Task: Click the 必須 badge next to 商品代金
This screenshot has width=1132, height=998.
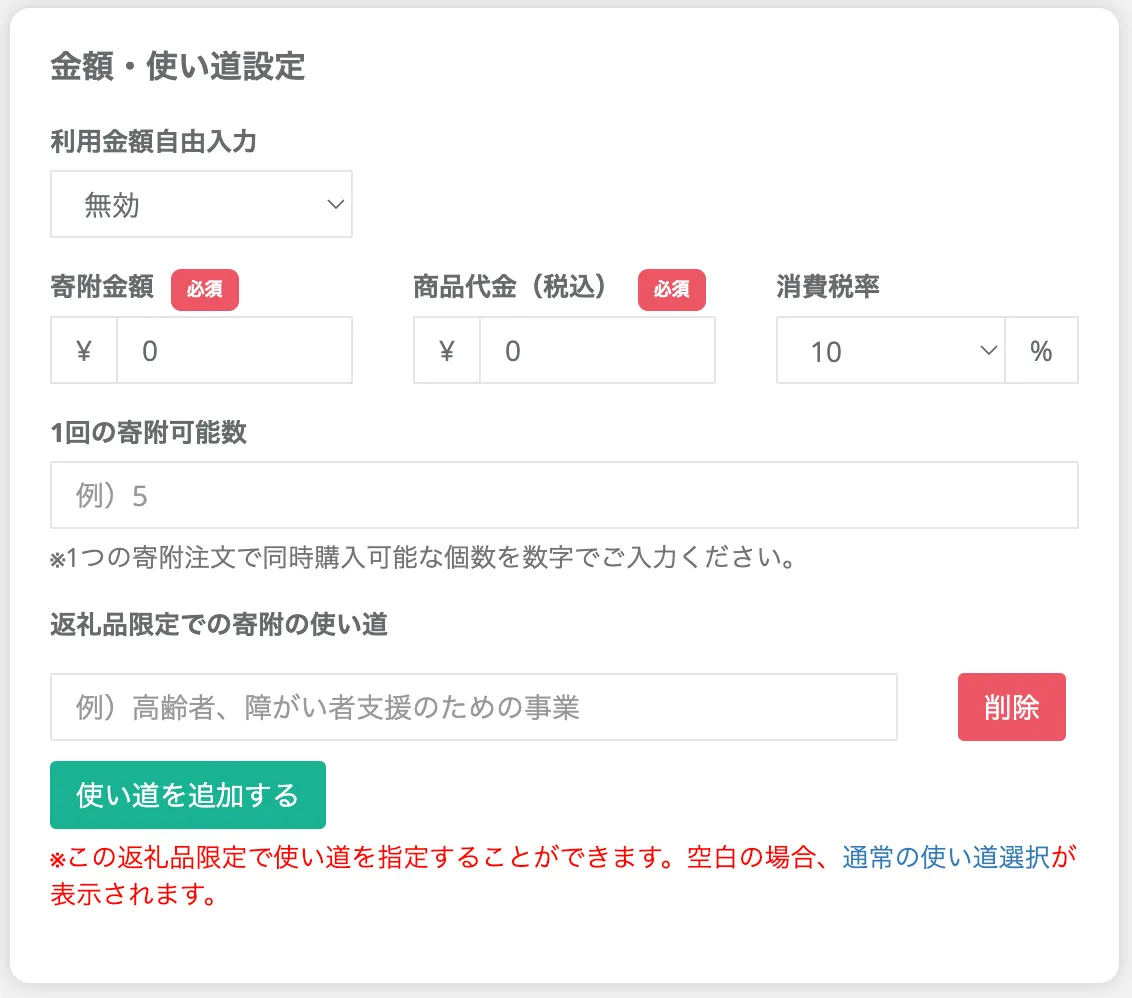Action: tap(671, 290)
